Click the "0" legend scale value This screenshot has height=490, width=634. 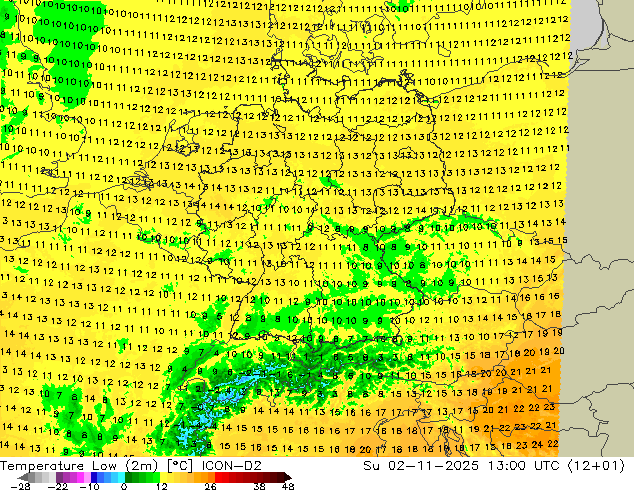pyautogui.click(x=124, y=486)
